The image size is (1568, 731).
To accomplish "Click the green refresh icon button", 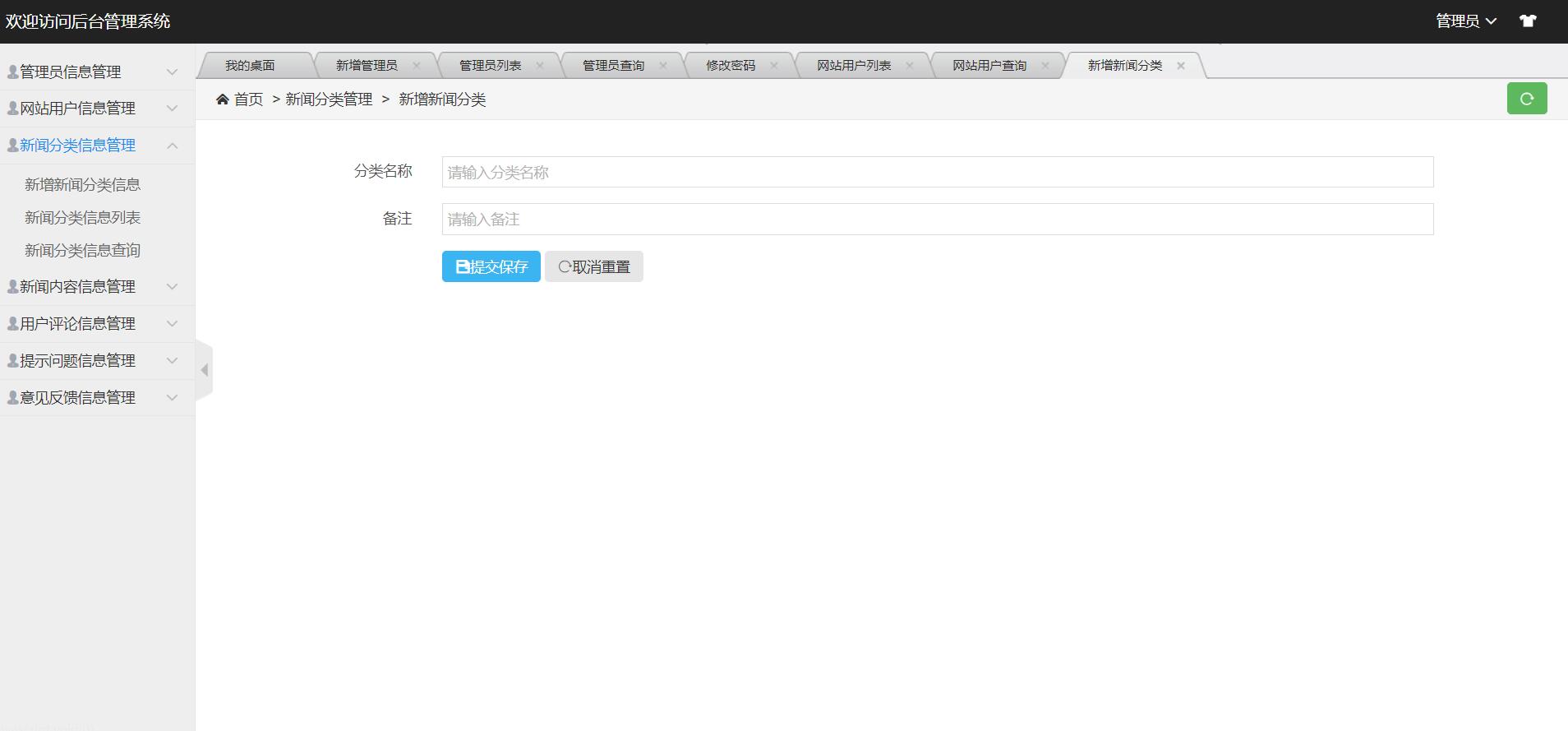I will coord(1527,99).
